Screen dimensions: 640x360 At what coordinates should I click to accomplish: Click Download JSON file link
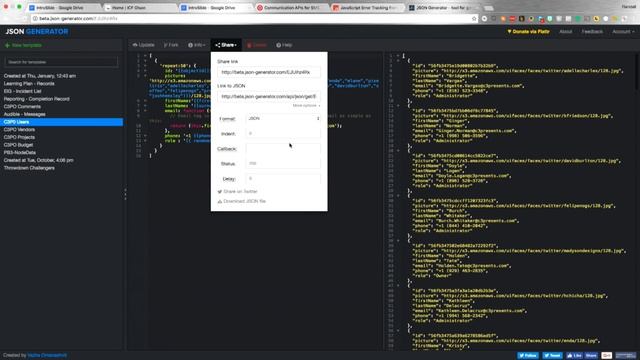point(242,201)
